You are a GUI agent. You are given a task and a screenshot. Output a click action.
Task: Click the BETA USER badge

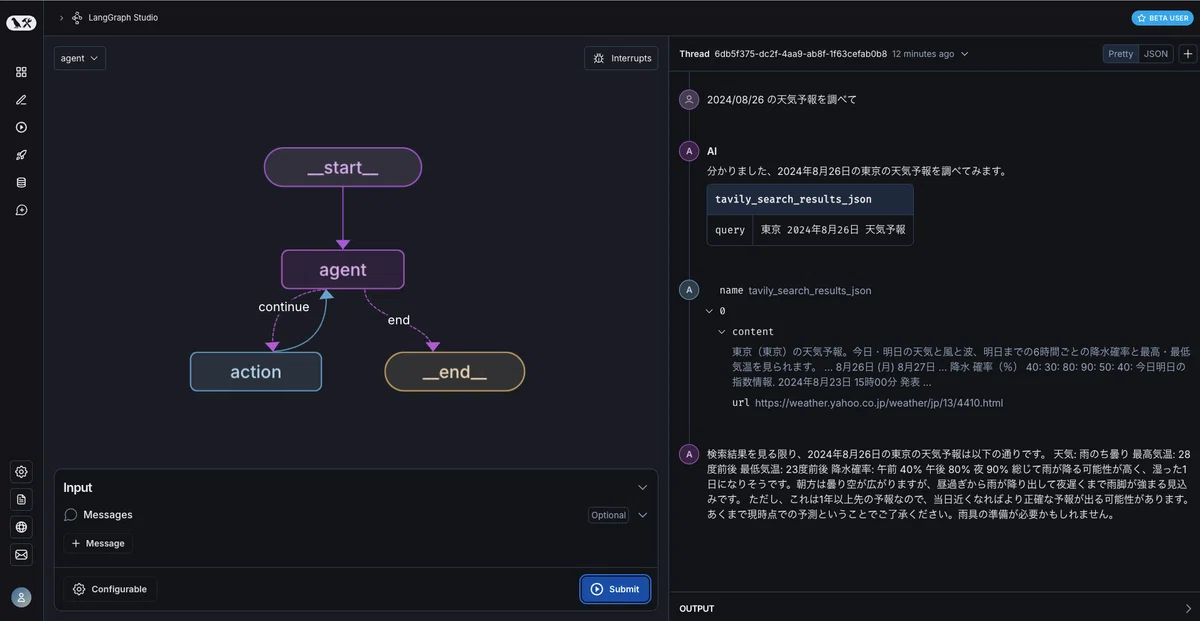pyautogui.click(x=1161, y=18)
